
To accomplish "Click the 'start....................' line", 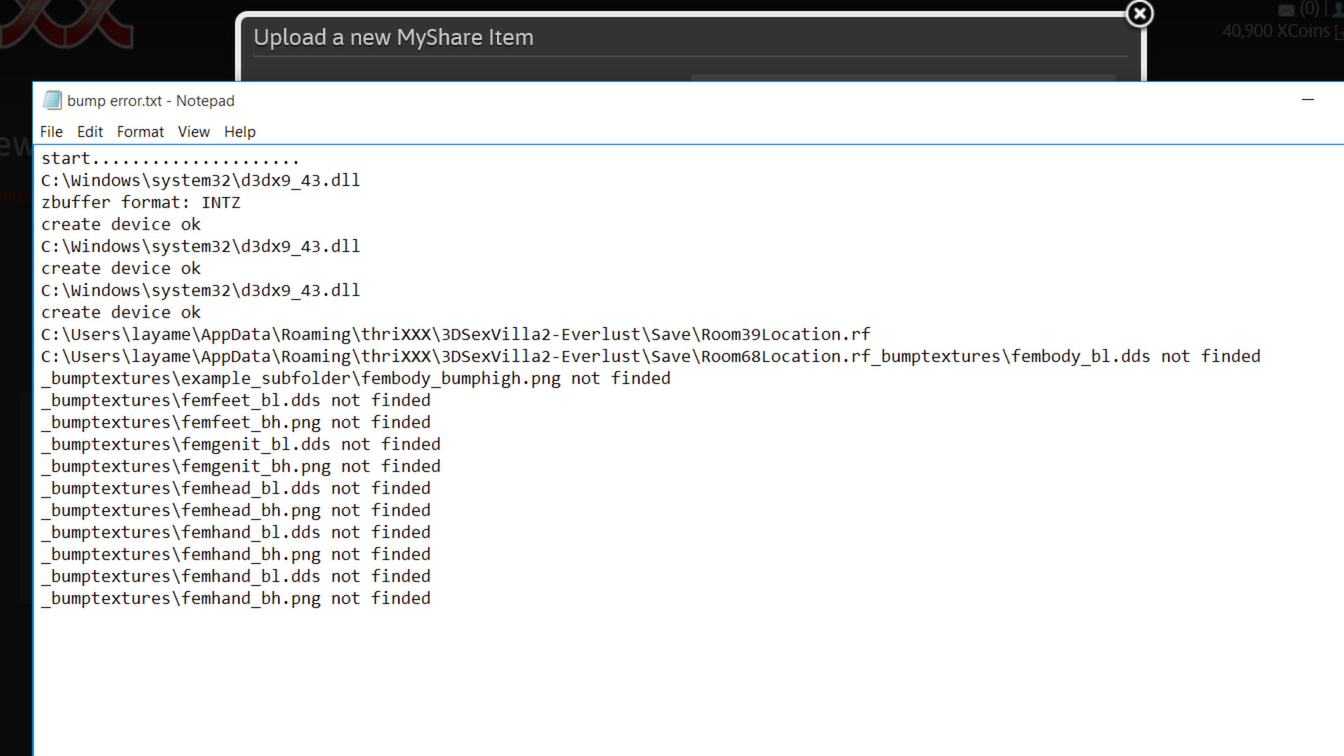I will (170, 158).
